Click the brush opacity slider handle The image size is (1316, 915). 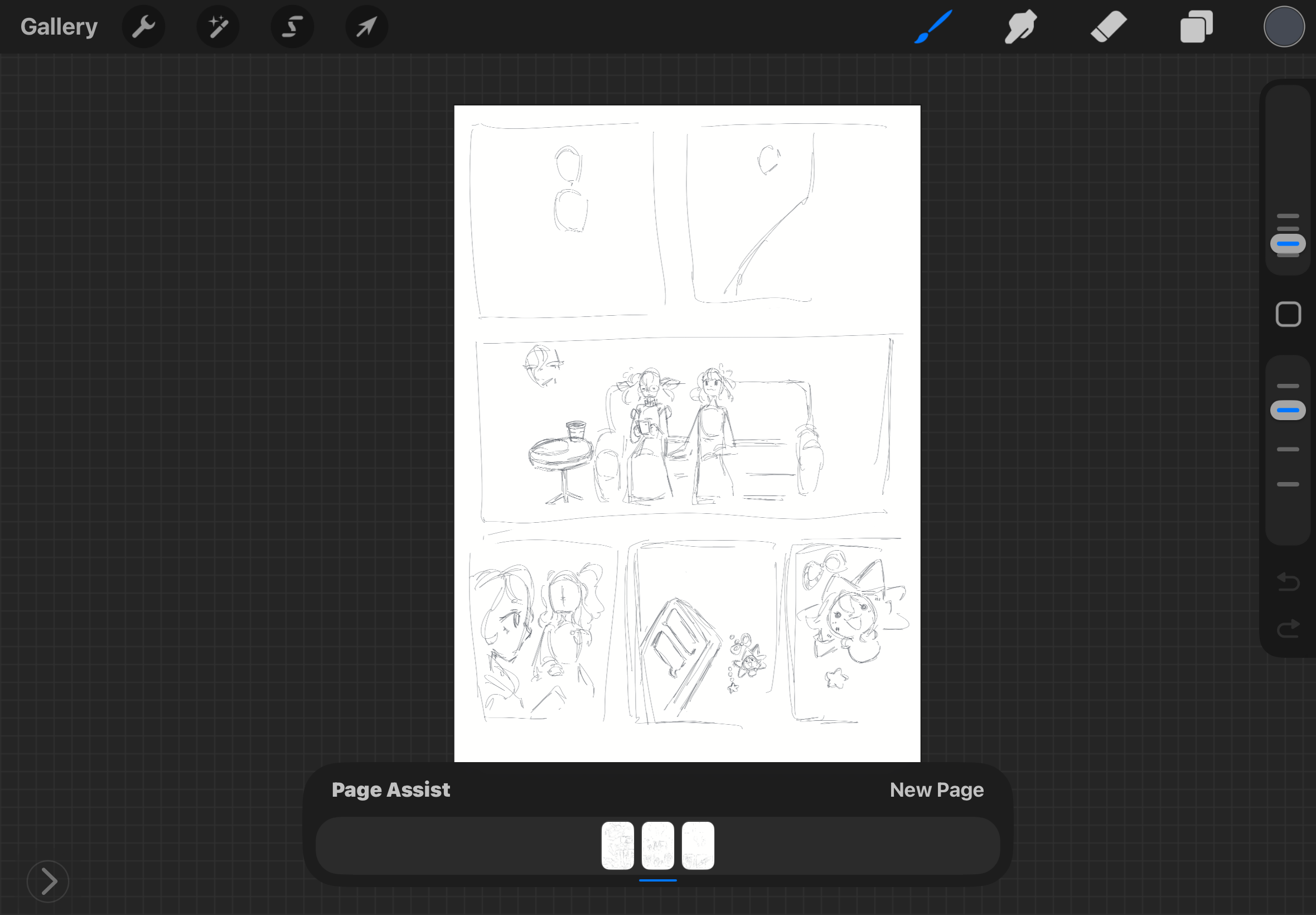(1288, 411)
